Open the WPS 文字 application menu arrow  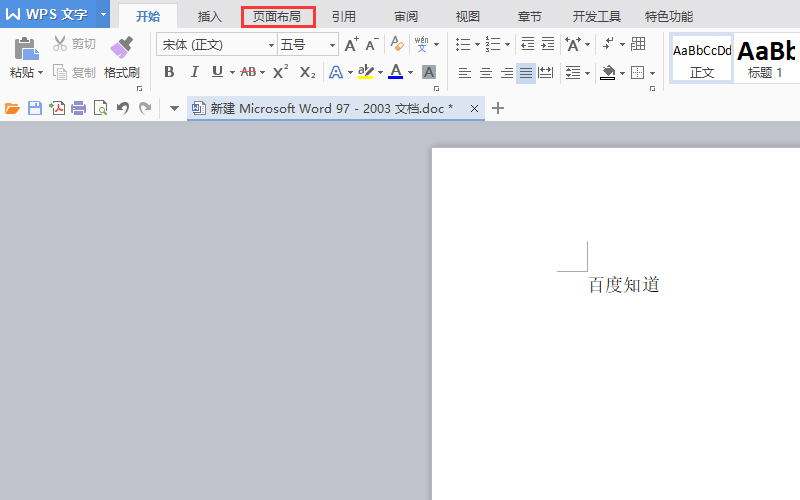103,14
